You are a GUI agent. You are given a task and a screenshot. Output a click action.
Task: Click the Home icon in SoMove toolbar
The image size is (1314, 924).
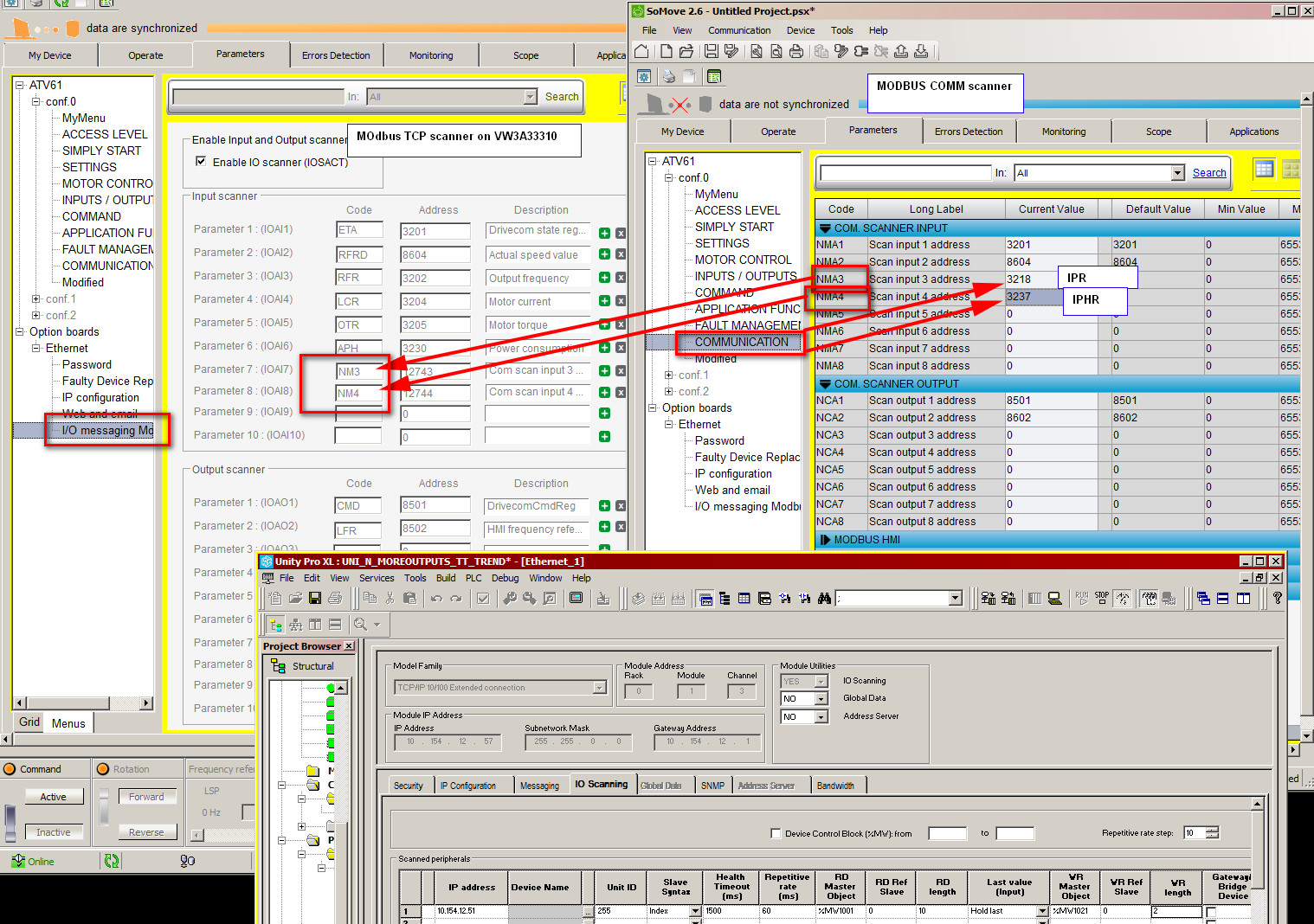(x=641, y=51)
